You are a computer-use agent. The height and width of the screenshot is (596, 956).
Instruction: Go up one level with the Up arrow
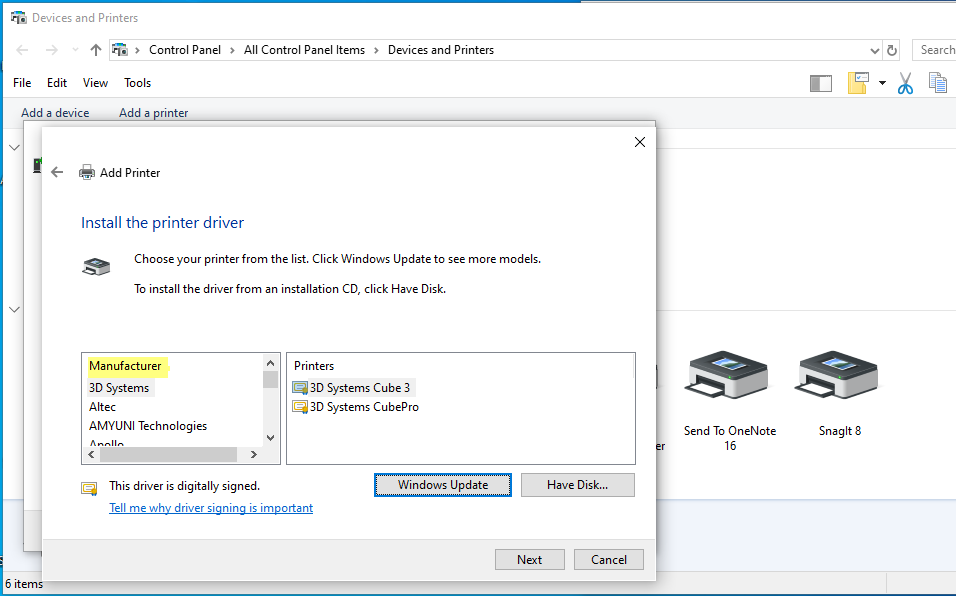click(96, 50)
